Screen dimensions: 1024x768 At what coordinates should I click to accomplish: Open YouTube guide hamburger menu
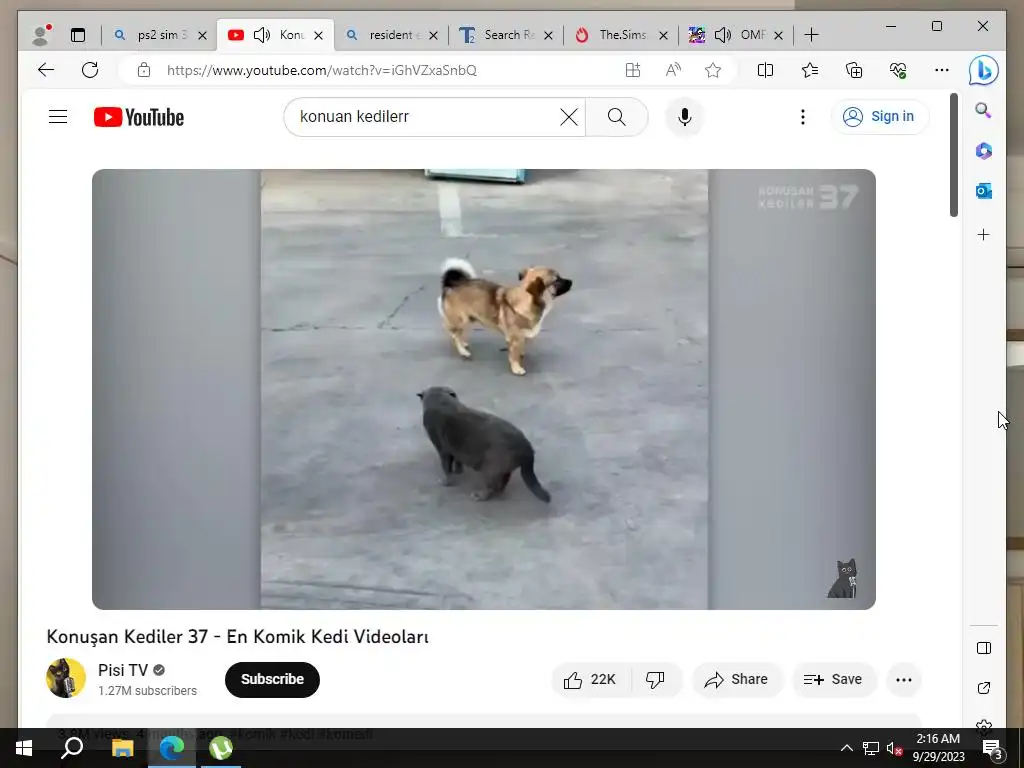tap(58, 117)
